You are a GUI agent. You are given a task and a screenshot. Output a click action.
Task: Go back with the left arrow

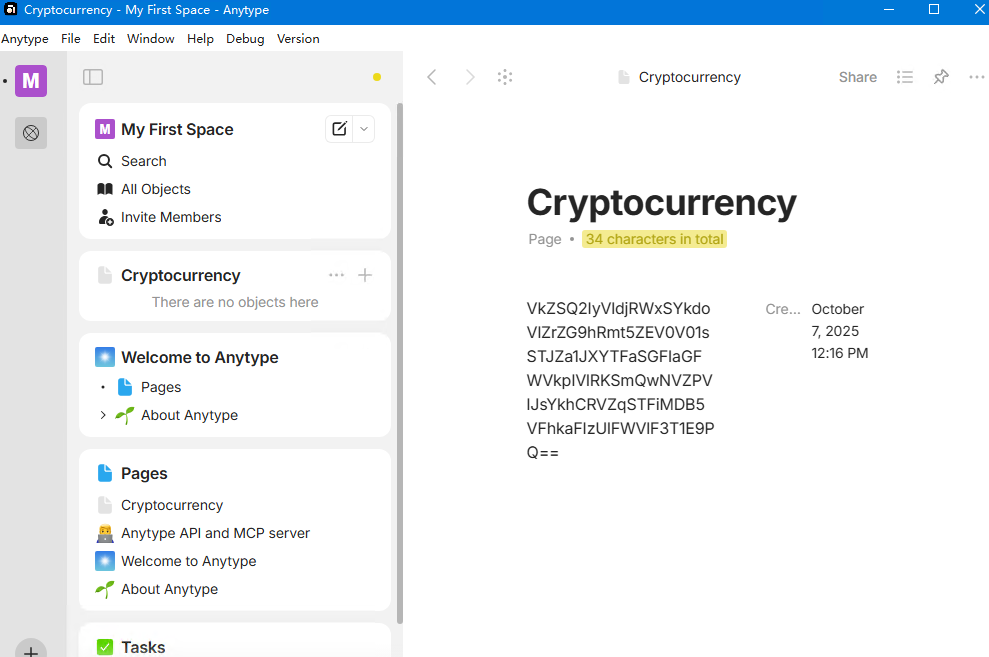click(x=432, y=77)
